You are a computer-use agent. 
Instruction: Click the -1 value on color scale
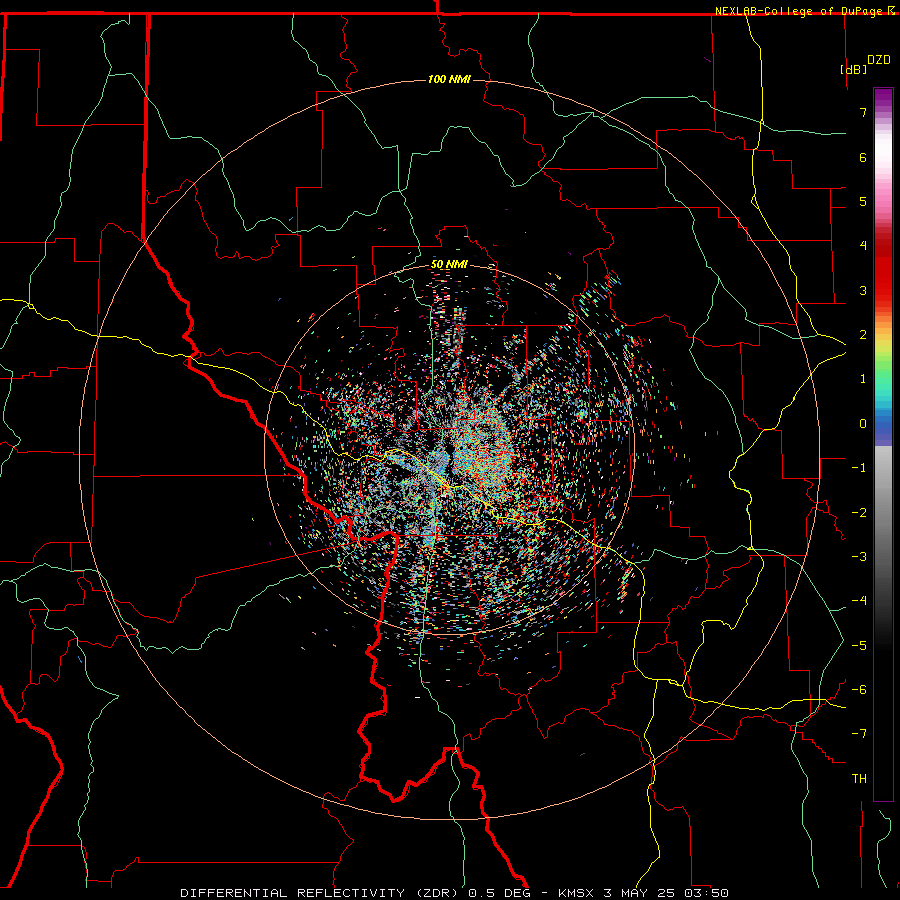coord(859,468)
